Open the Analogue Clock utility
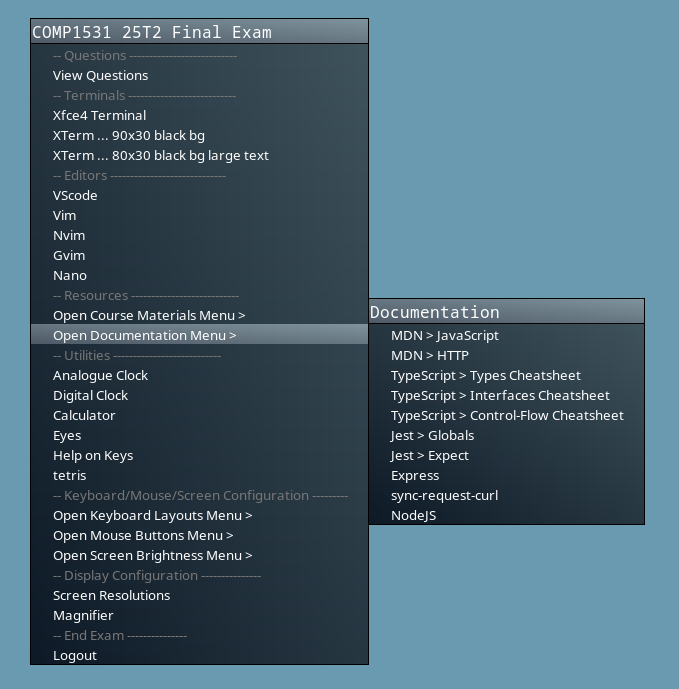This screenshot has width=679, height=689. [x=100, y=376]
